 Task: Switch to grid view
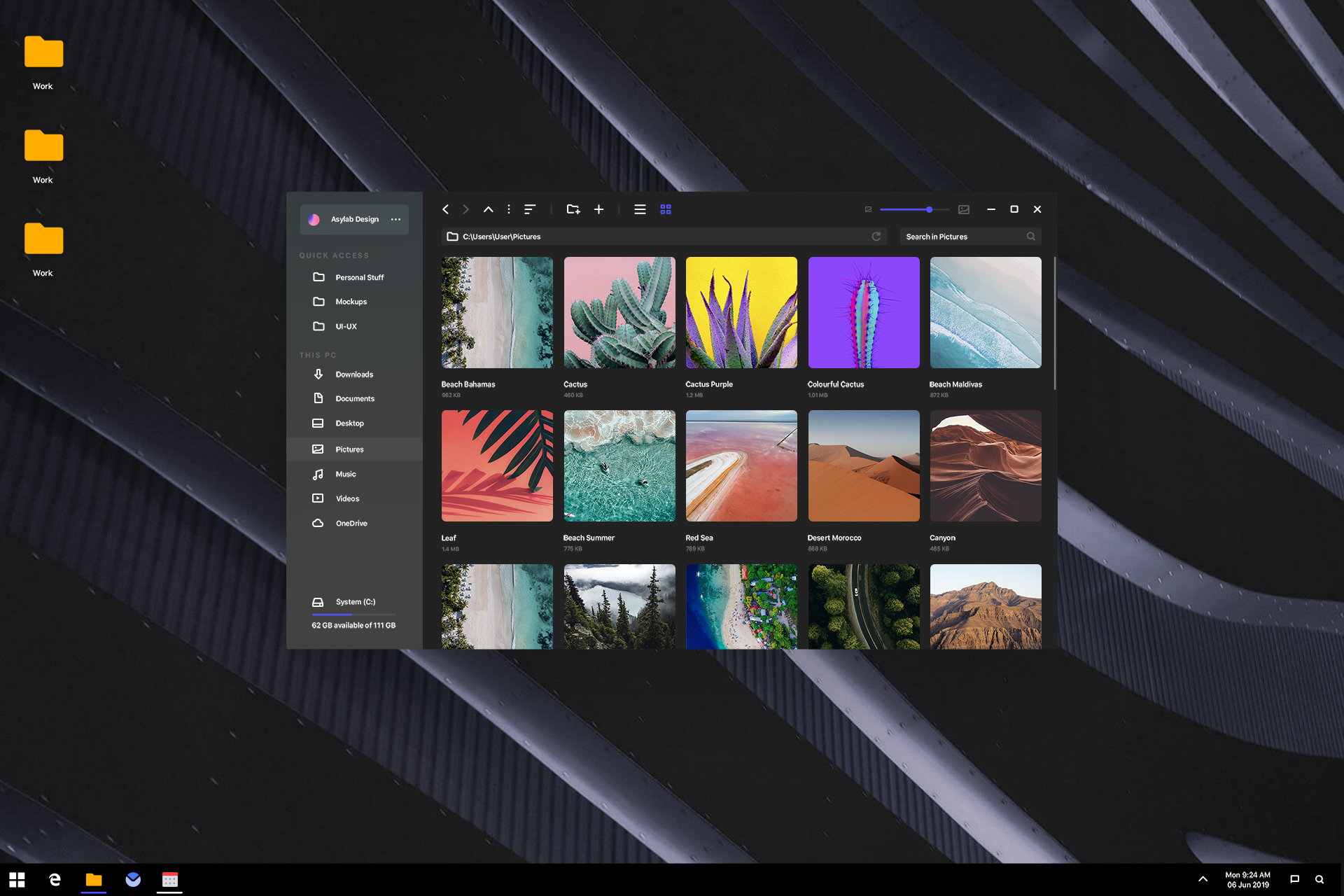[666, 209]
